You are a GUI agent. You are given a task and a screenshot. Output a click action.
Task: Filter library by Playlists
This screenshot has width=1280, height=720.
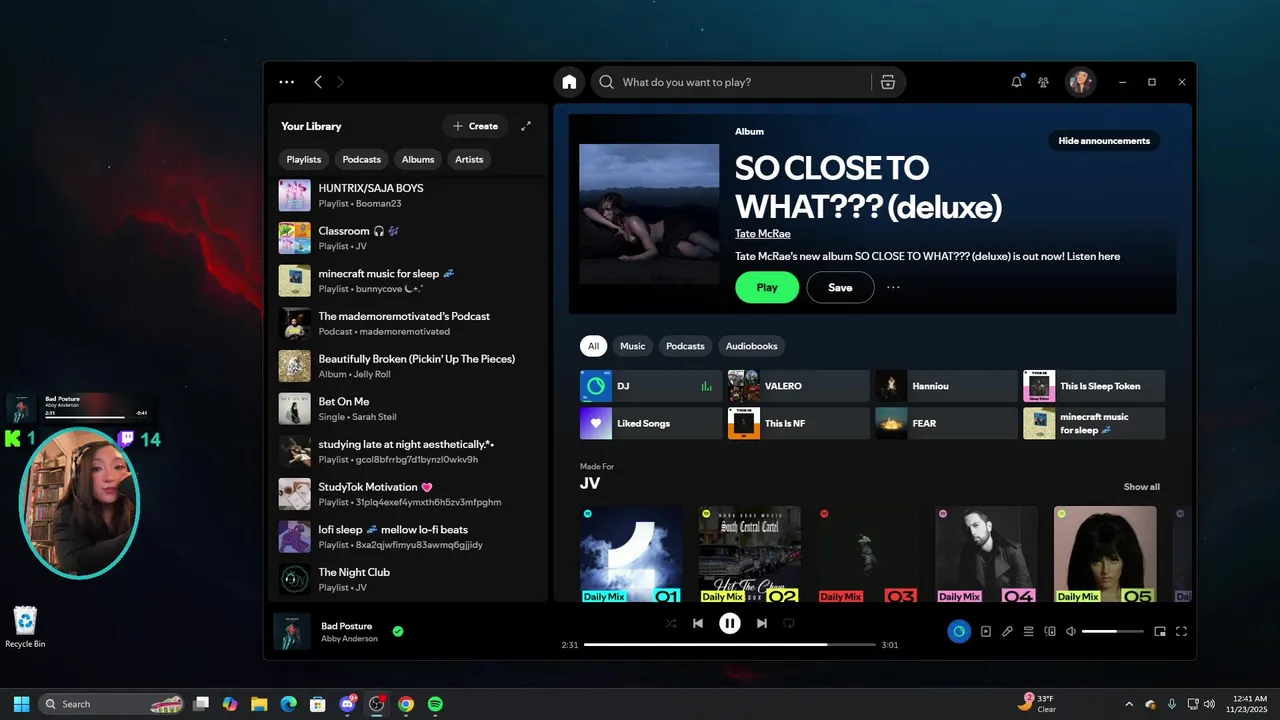[x=304, y=159]
